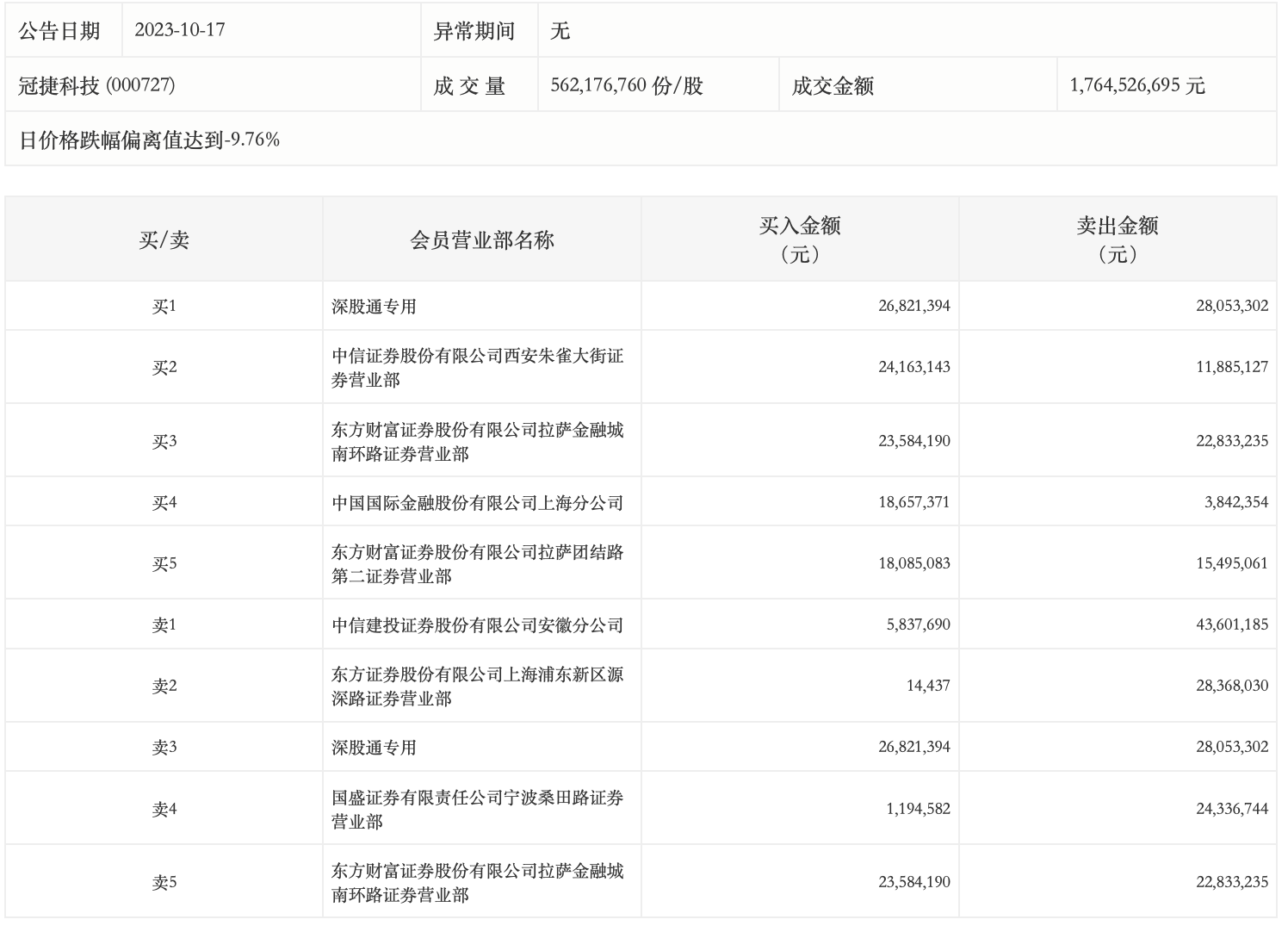Click sell amount 43,601,185 in 卖1 row
The height and width of the screenshot is (932, 1288).
[1231, 624]
